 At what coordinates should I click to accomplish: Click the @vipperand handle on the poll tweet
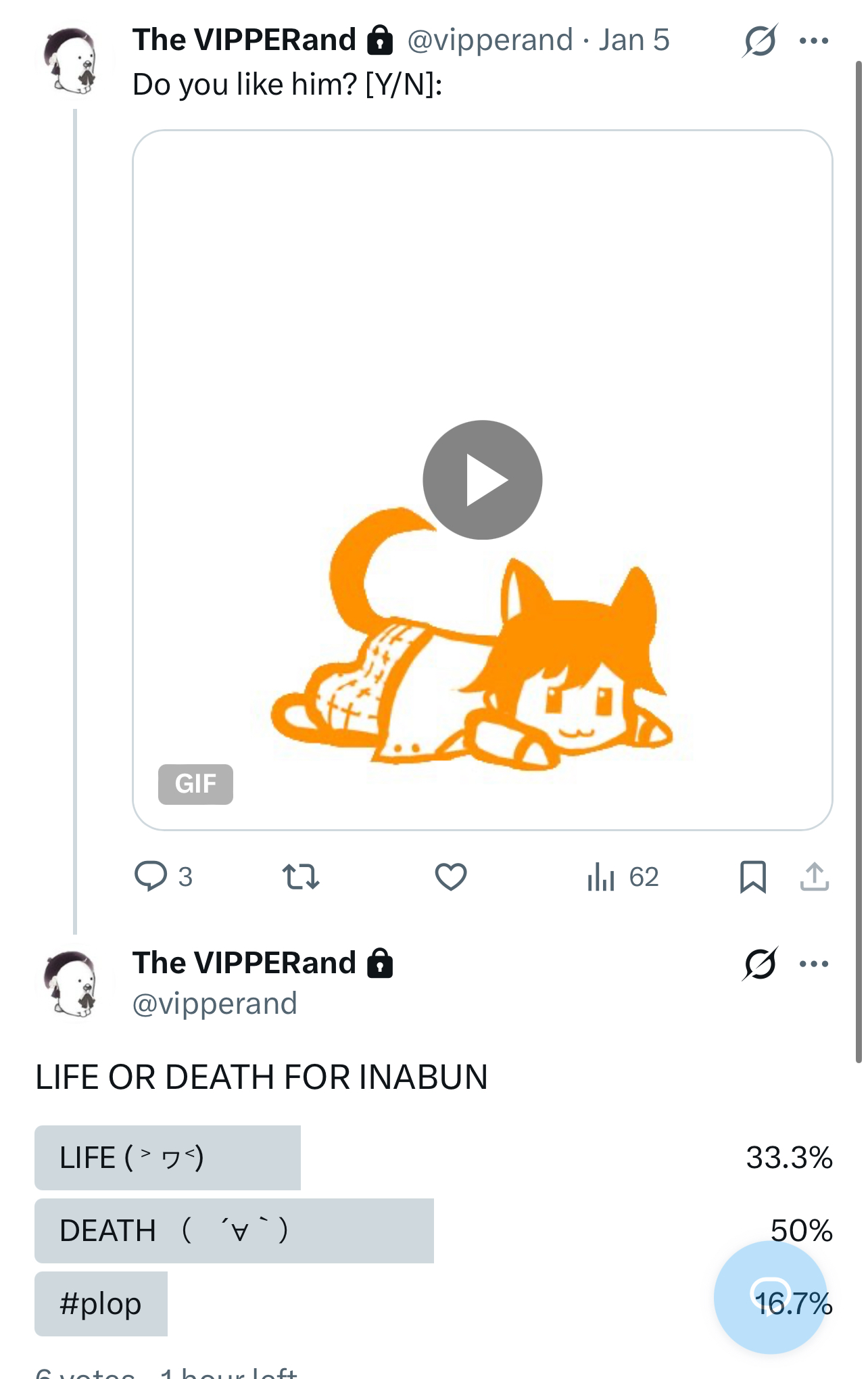tap(215, 1004)
